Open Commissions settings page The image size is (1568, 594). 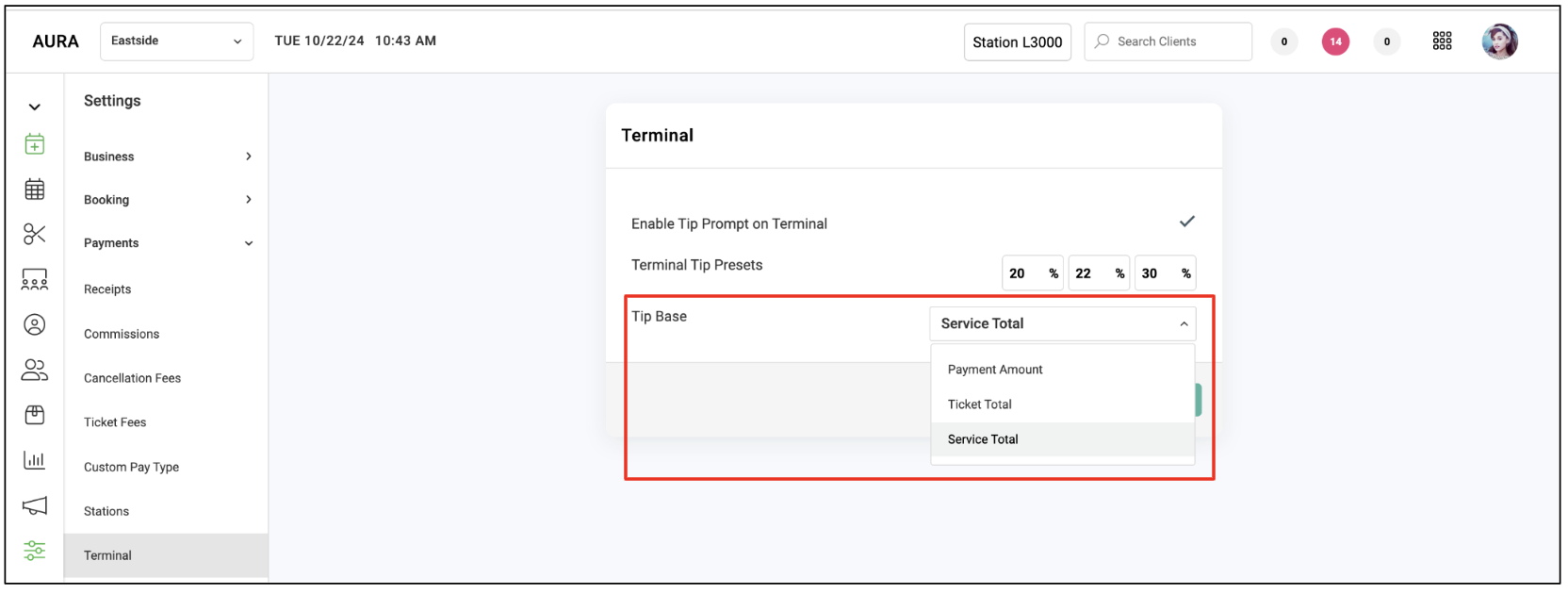pyautogui.click(x=122, y=334)
